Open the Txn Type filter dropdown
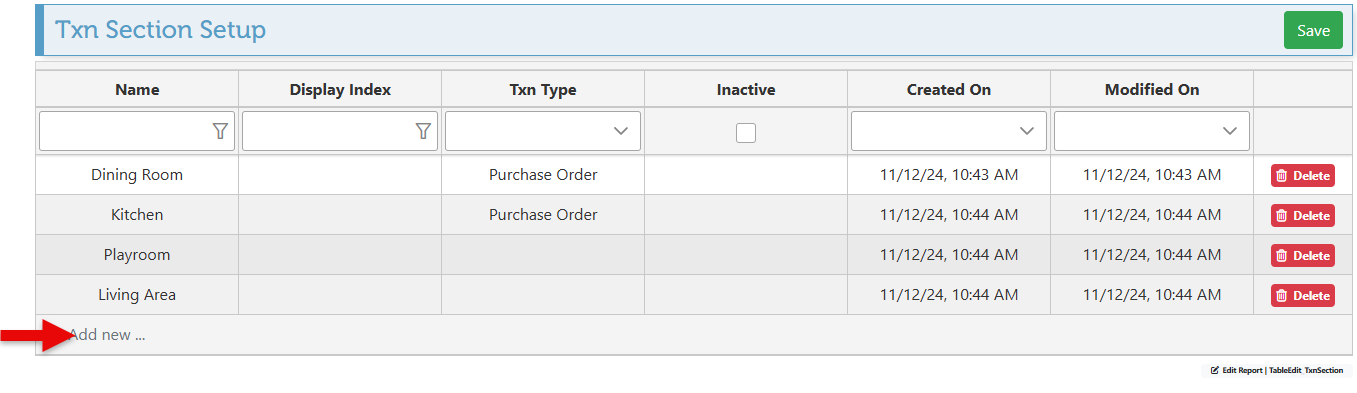Screen dimensions: 1357x393 (x=543, y=131)
